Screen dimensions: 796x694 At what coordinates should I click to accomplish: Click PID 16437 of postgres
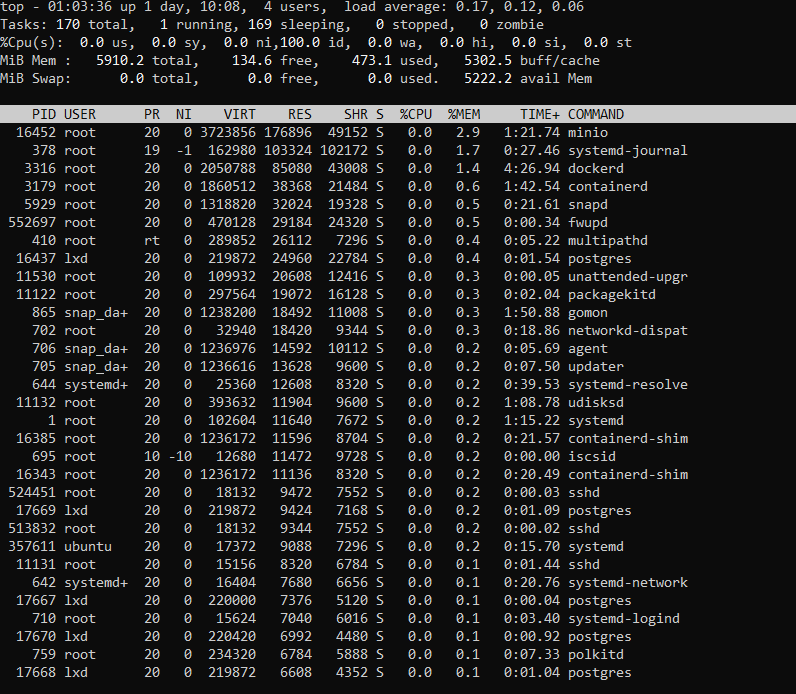[x=36, y=258]
